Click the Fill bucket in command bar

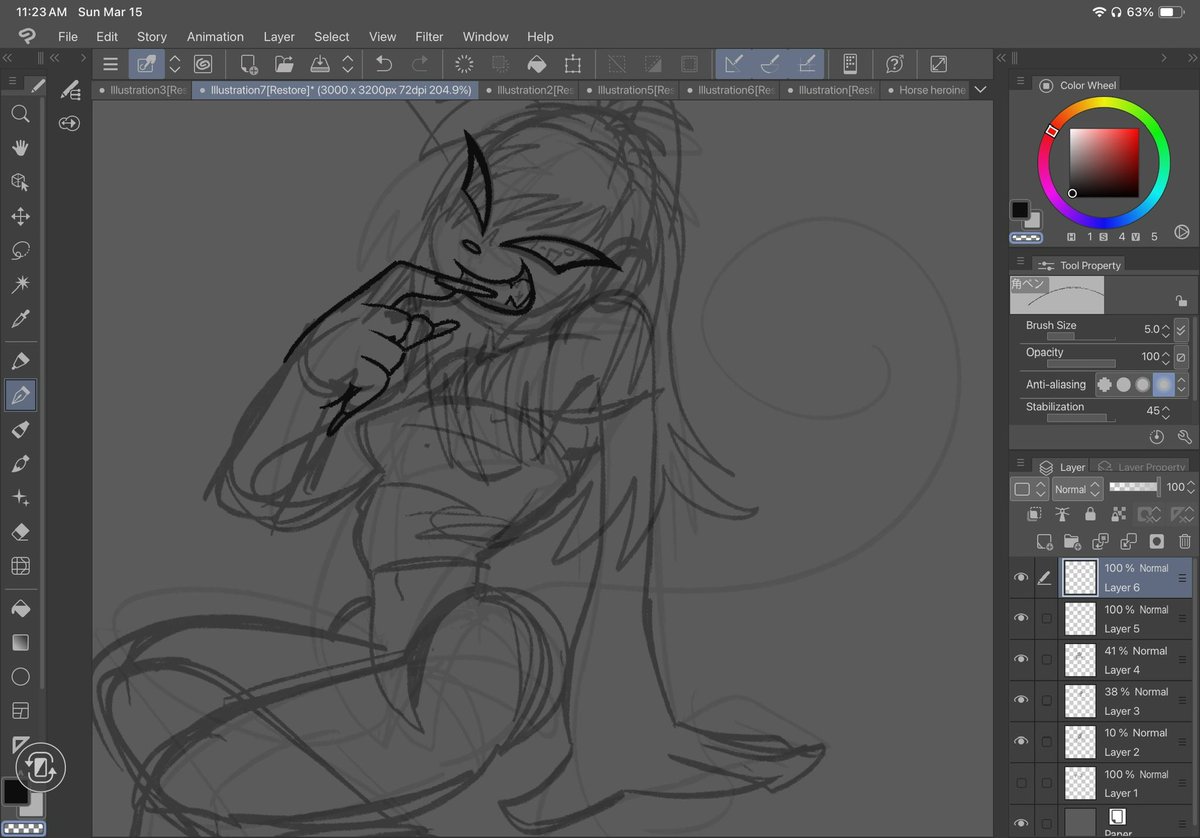click(x=537, y=64)
